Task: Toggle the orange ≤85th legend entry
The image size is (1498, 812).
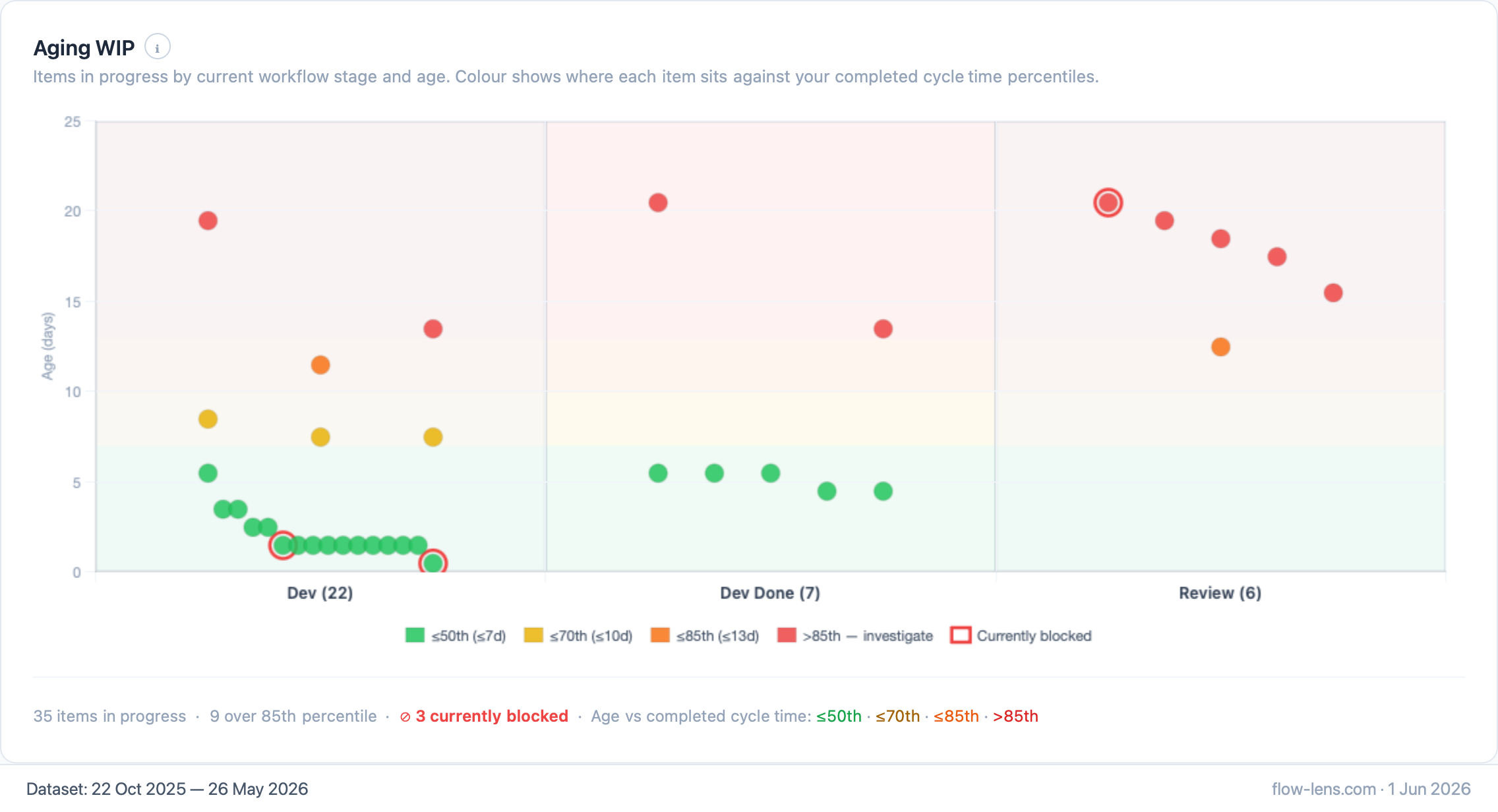Action: pos(705,636)
